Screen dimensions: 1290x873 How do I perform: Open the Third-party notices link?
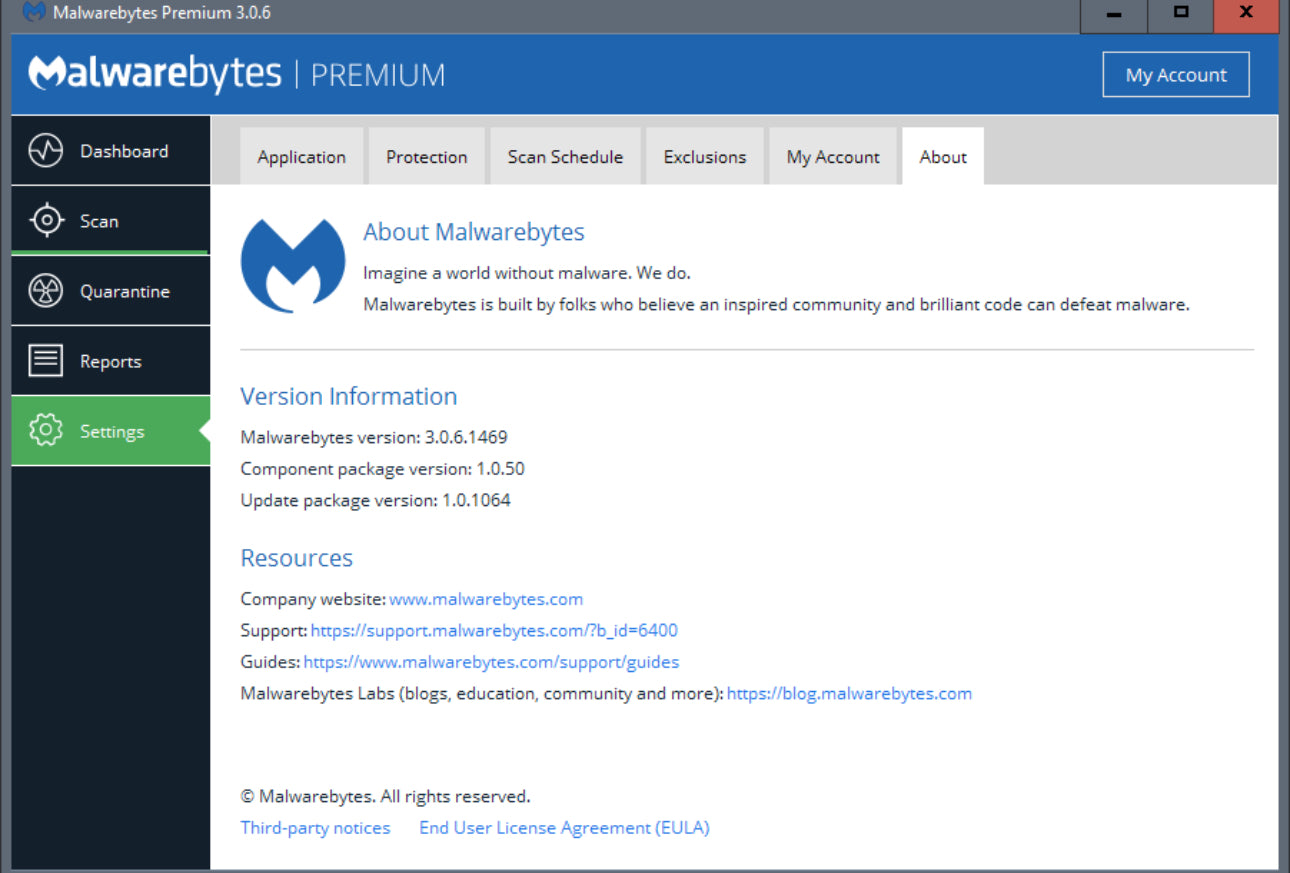315,827
